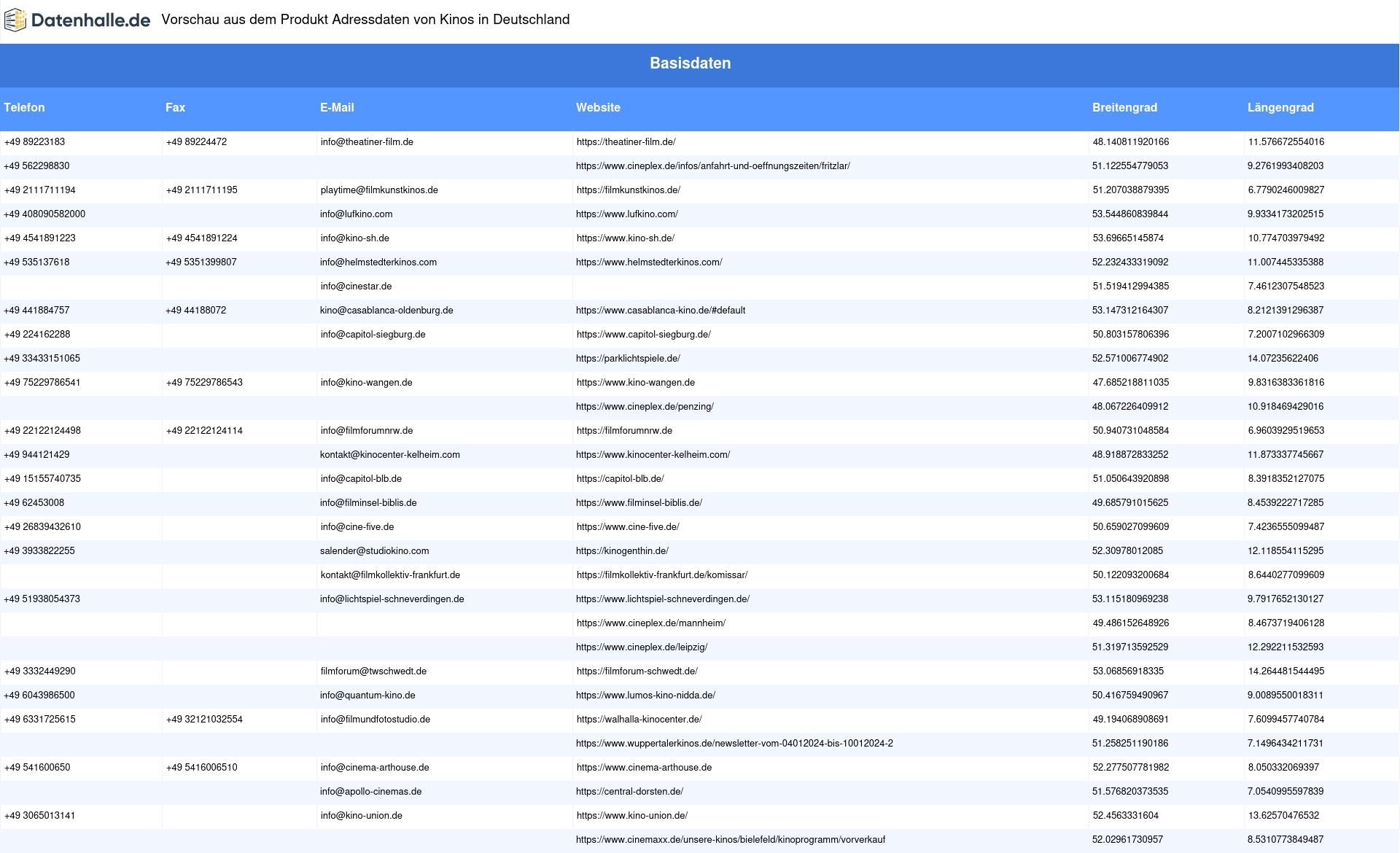
Task: Click https://parklichtspiele.de/ cell
Action: pyautogui.click(x=628, y=359)
